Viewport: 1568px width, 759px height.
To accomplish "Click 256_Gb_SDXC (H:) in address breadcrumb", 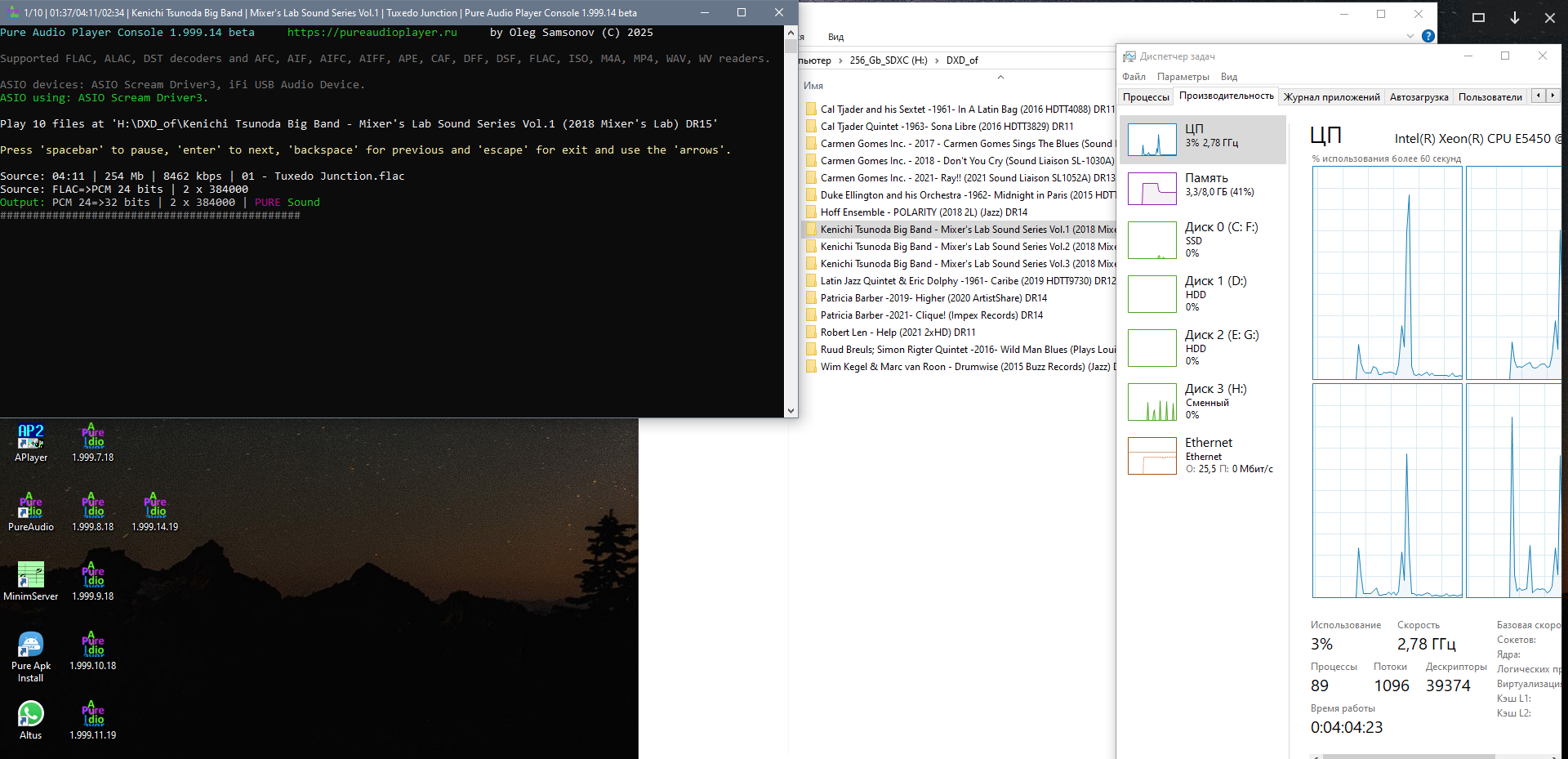I will coord(888,60).
